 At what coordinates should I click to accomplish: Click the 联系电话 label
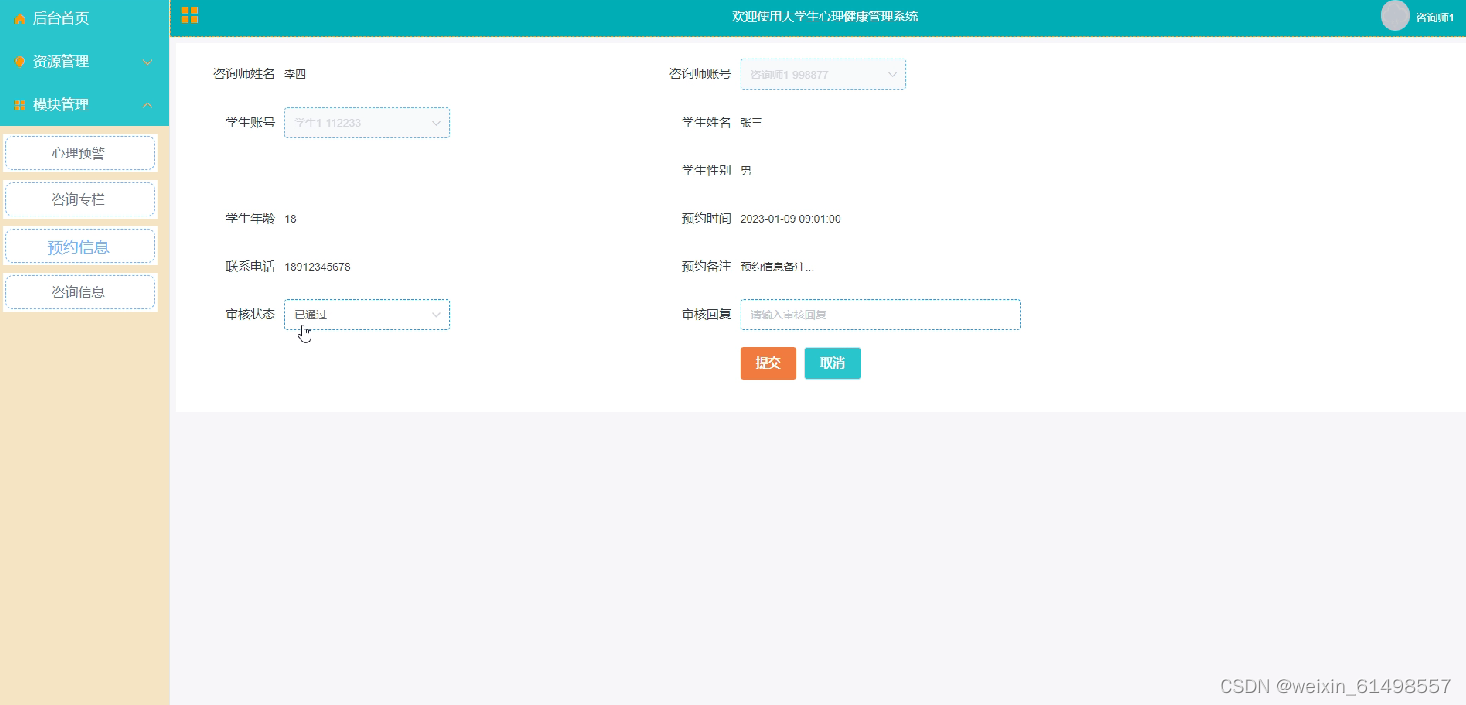click(250, 267)
